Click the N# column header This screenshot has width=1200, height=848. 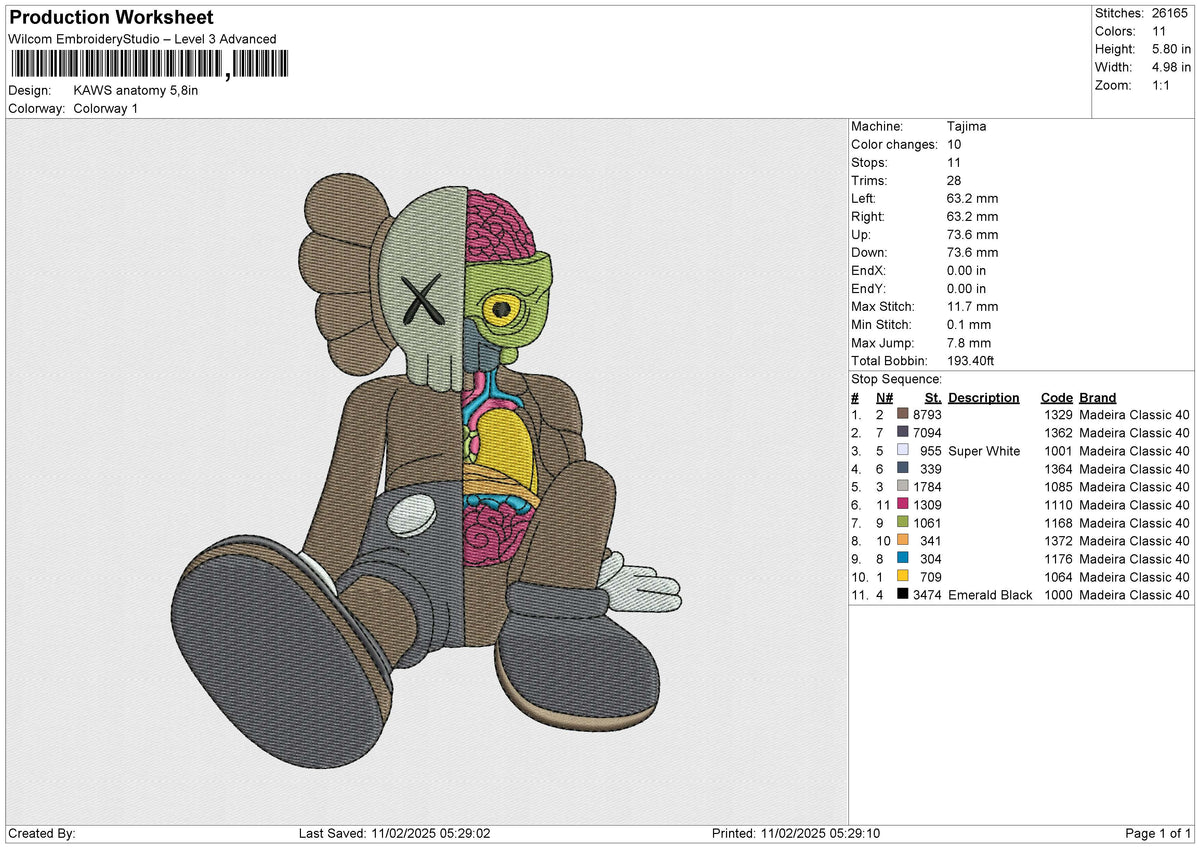pos(883,397)
